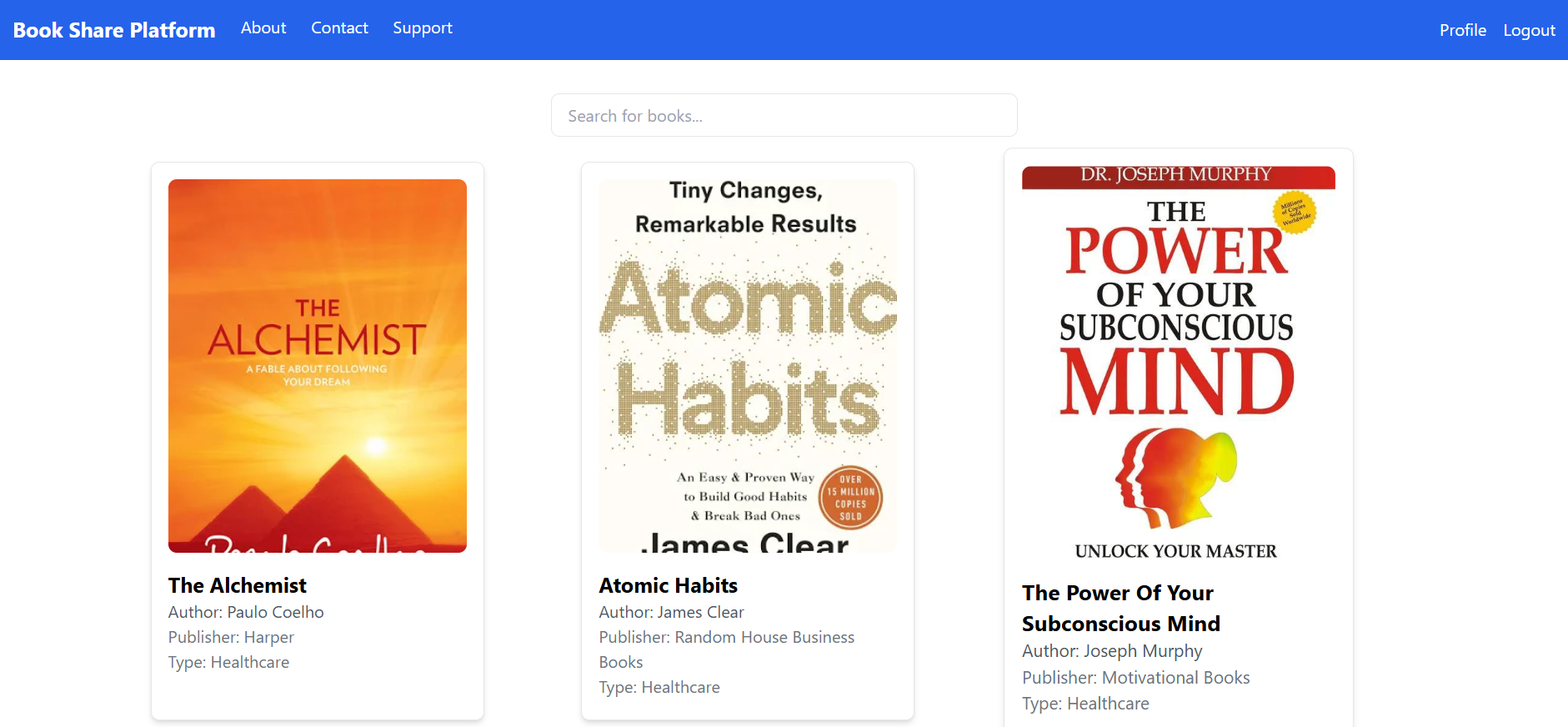The image size is (1568, 727).
Task: Click The Alchemist book title
Action: tap(238, 585)
